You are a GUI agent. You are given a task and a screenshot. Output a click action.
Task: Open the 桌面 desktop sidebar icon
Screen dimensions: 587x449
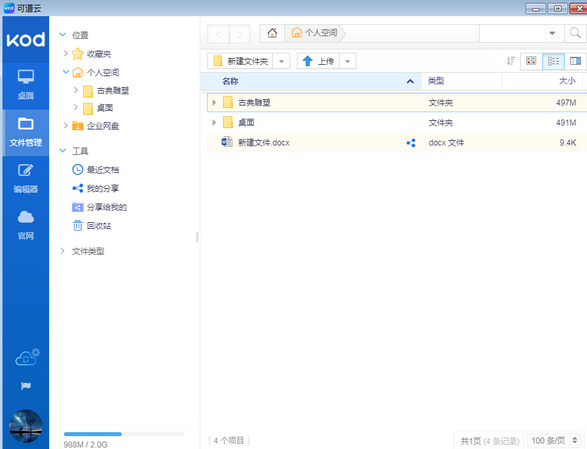click(x=25, y=85)
